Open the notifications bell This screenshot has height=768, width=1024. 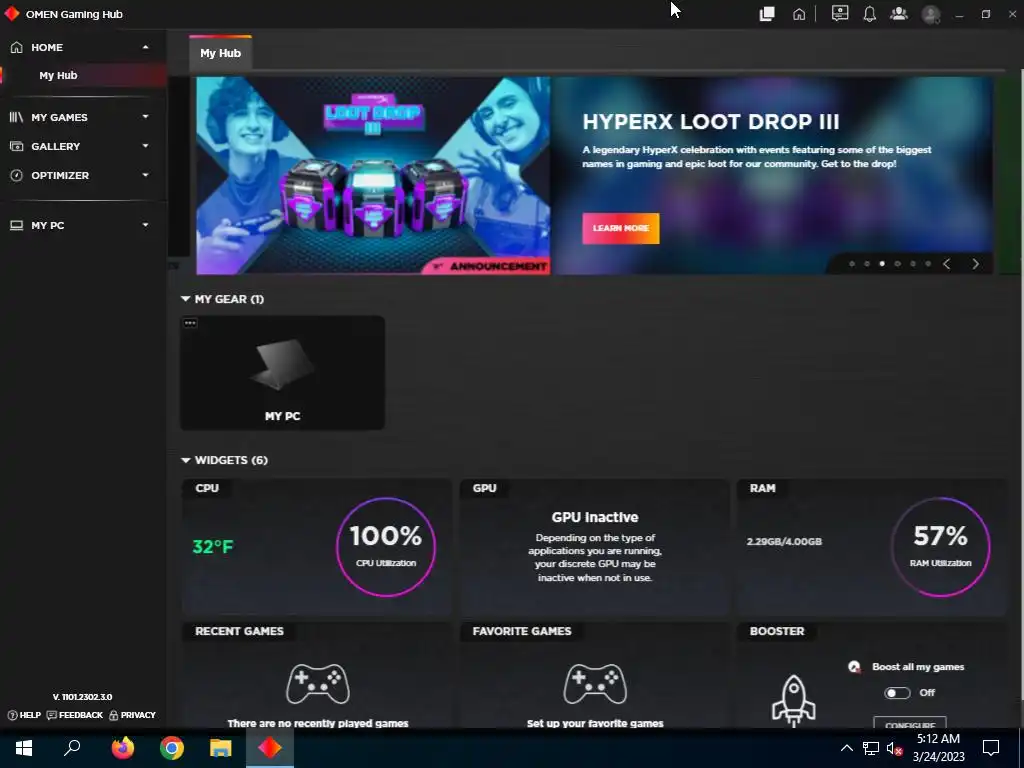(869, 14)
